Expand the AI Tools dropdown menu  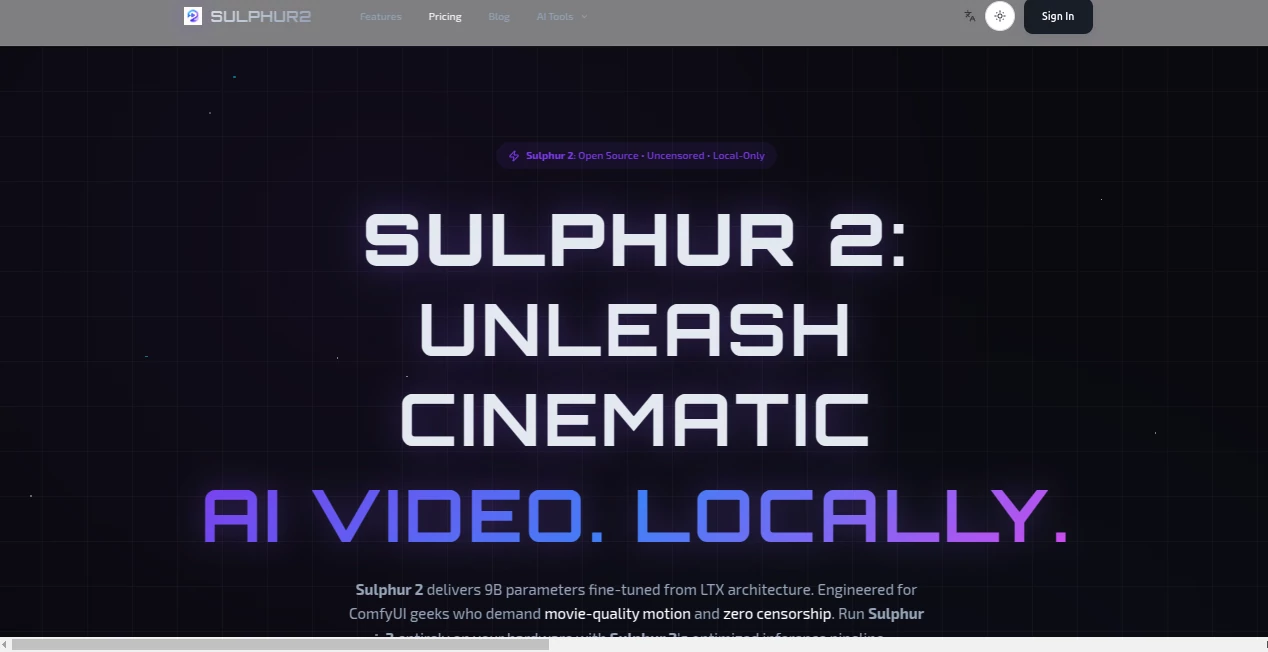(x=562, y=17)
